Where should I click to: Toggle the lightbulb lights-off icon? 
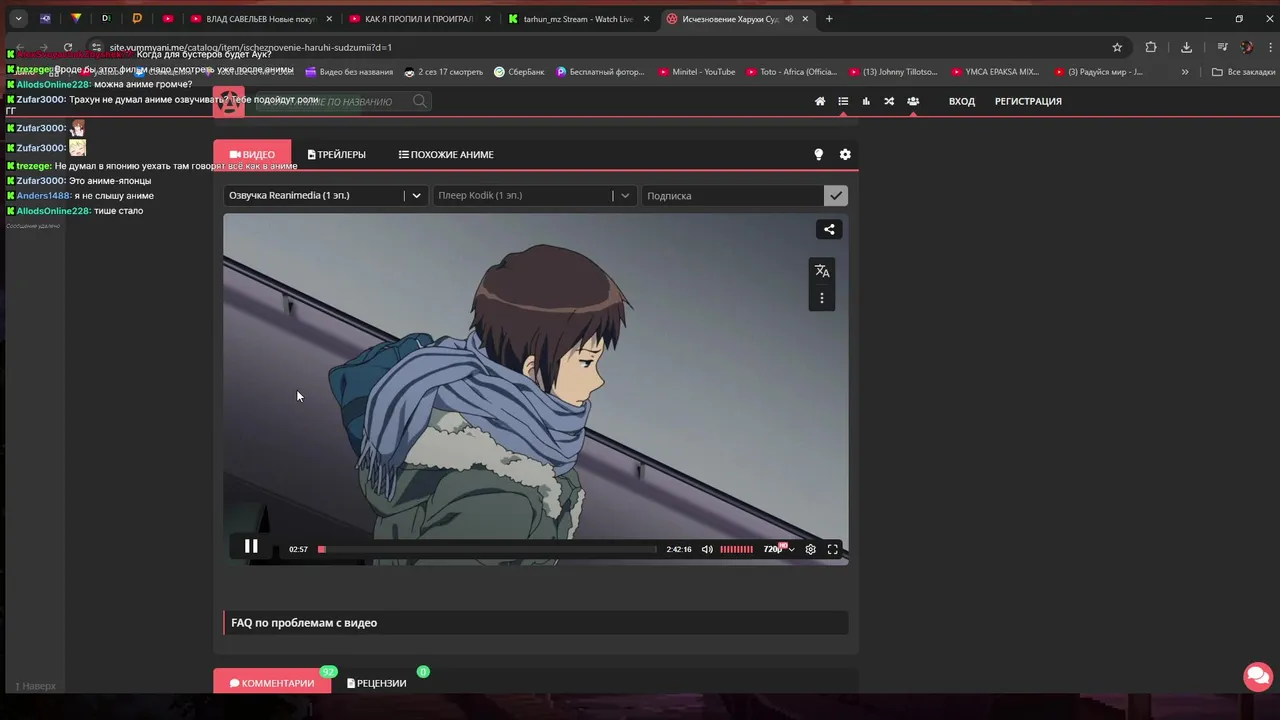coord(818,154)
